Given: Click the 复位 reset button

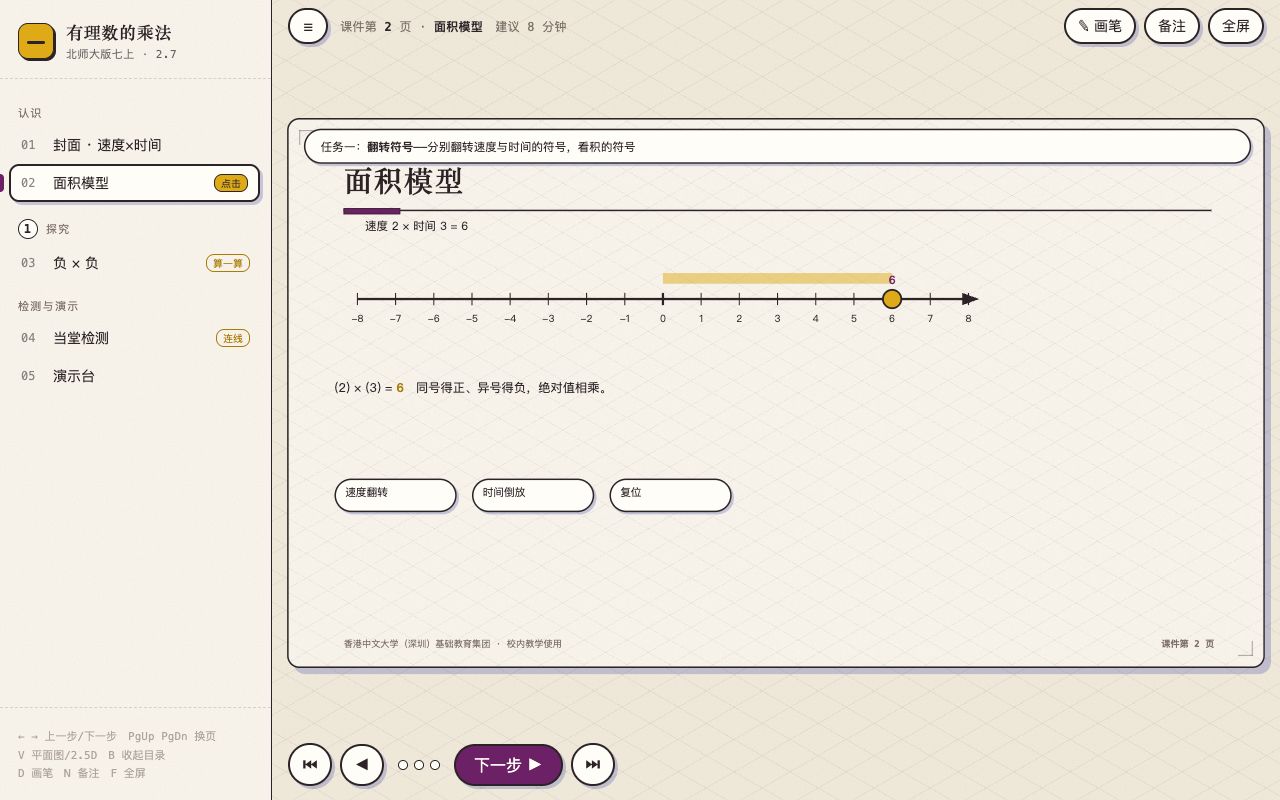Looking at the screenshot, I should pos(670,495).
